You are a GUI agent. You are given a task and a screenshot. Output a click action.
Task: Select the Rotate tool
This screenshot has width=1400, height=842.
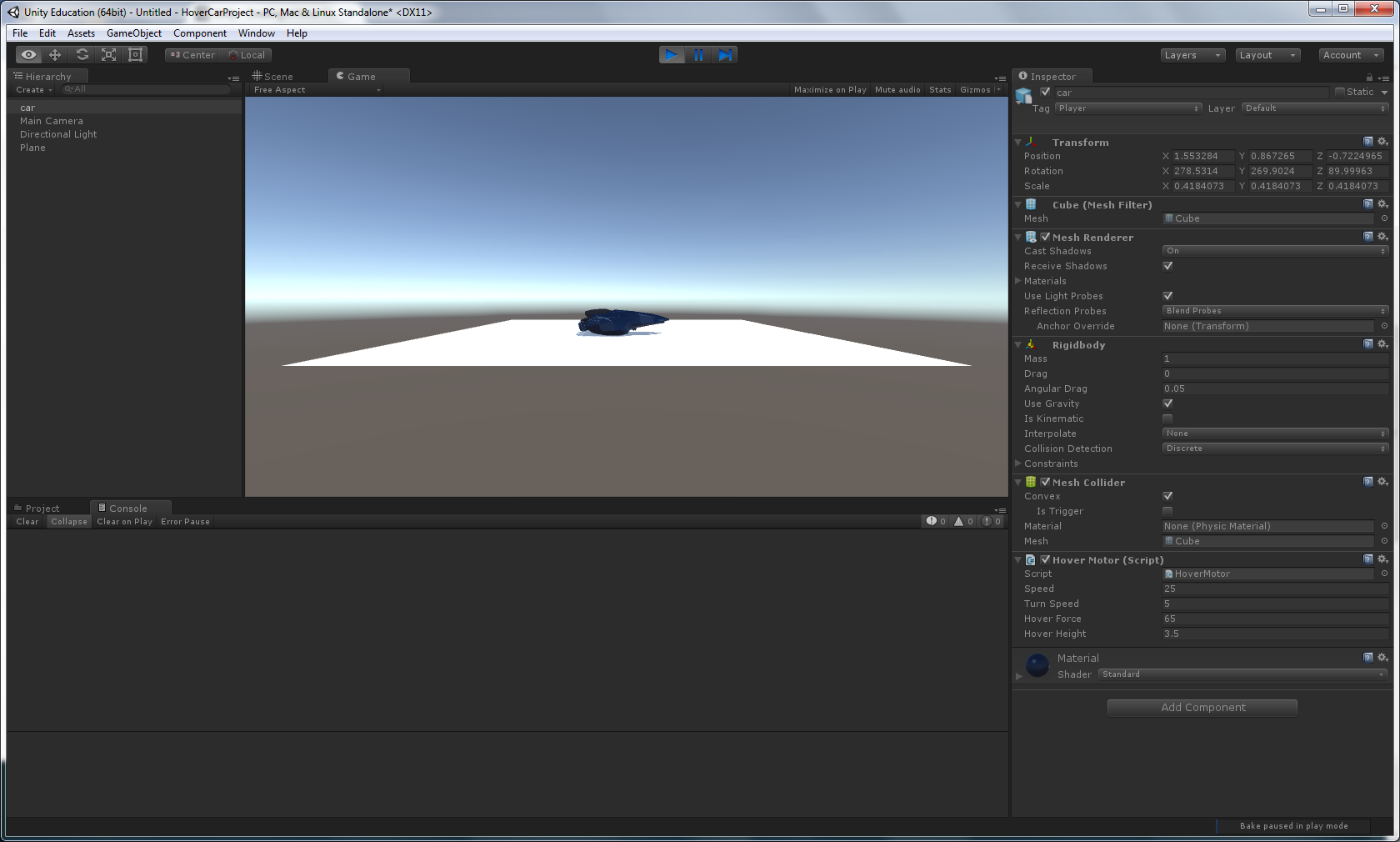(82, 55)
